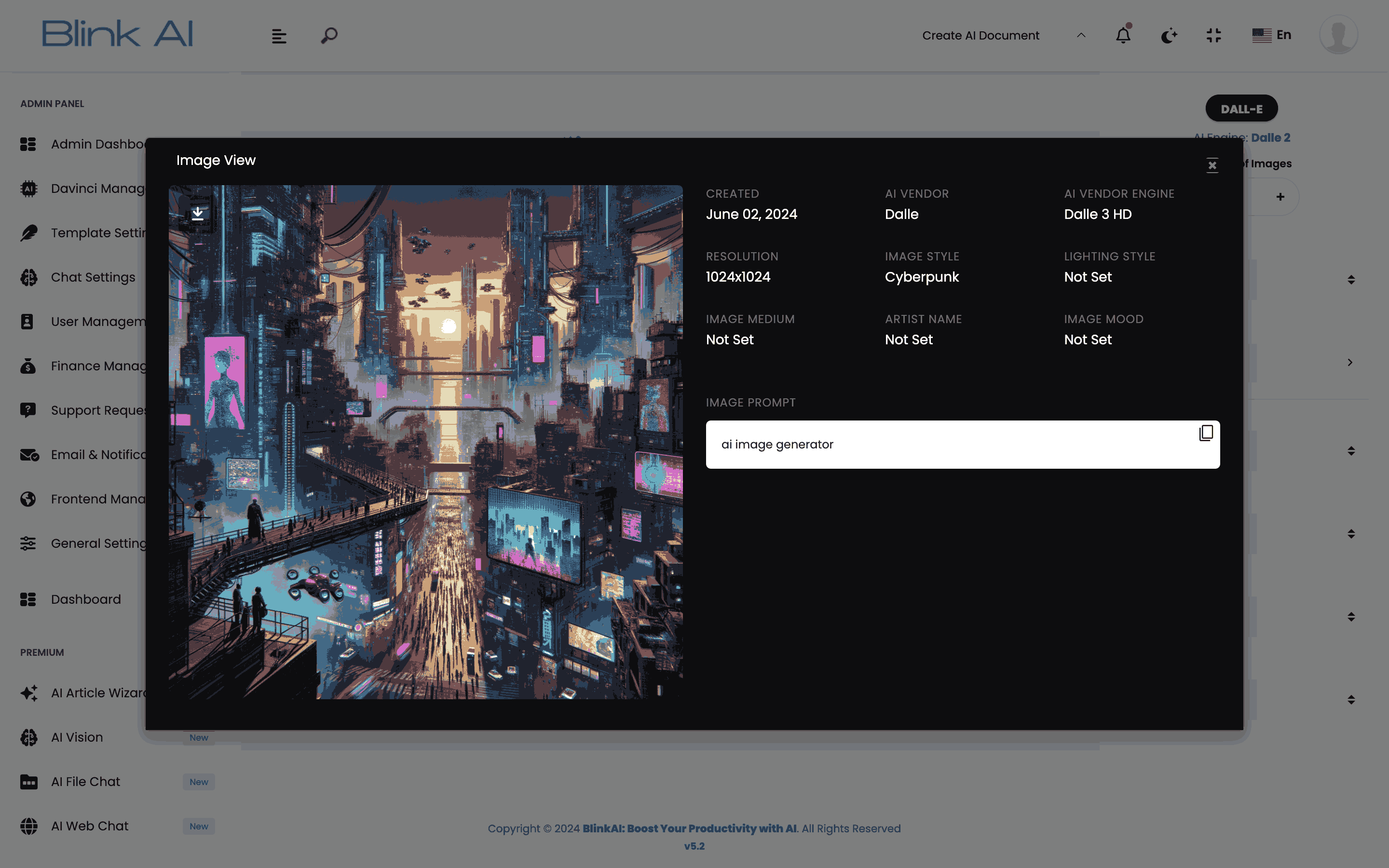Click the DALL-E engine button
The height and width of the screenshot is (868, 1389).
[x=1241, y=108]
